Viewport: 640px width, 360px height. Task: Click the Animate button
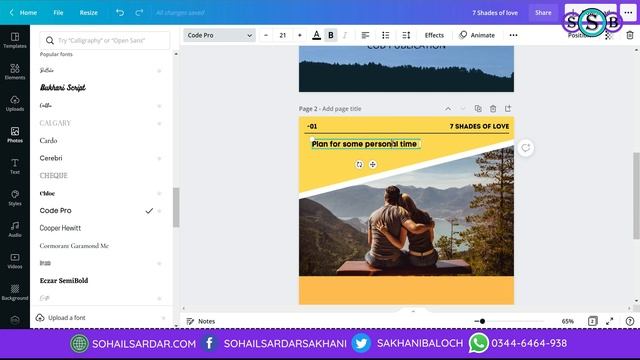pyautogui.click(x=477, y=35)
